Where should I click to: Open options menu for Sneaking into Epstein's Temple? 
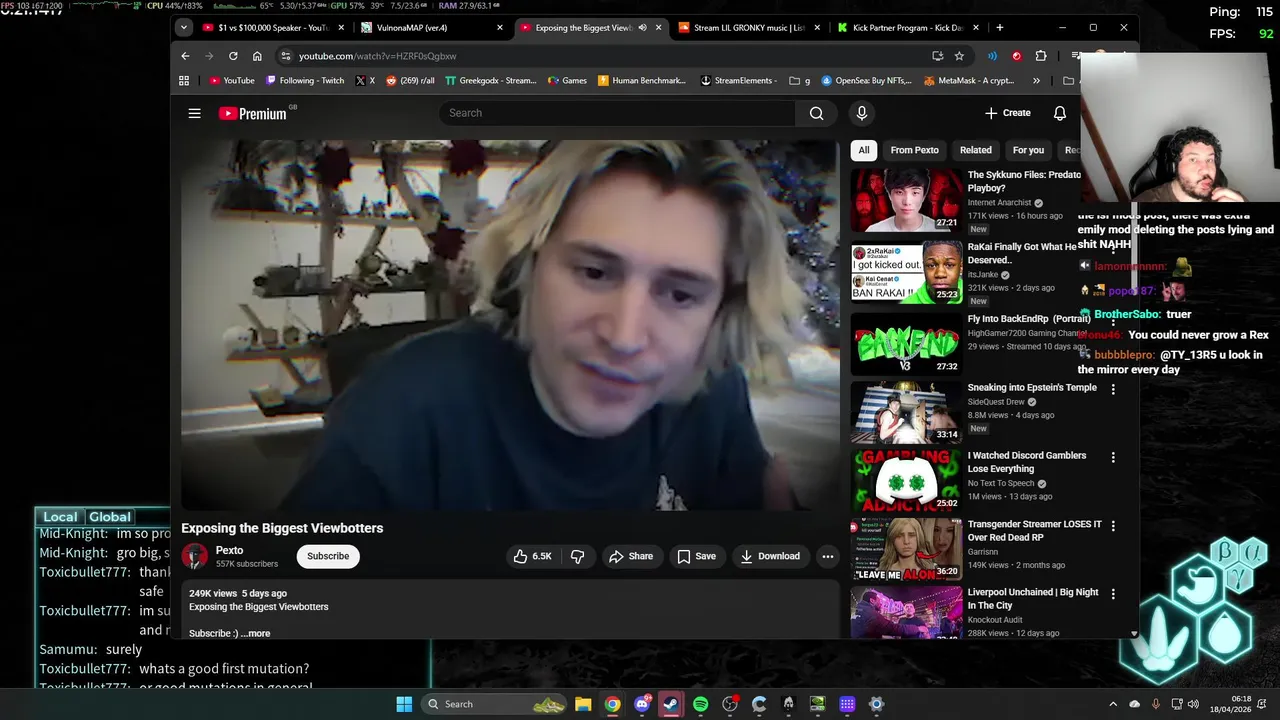tap(1113, 389)
